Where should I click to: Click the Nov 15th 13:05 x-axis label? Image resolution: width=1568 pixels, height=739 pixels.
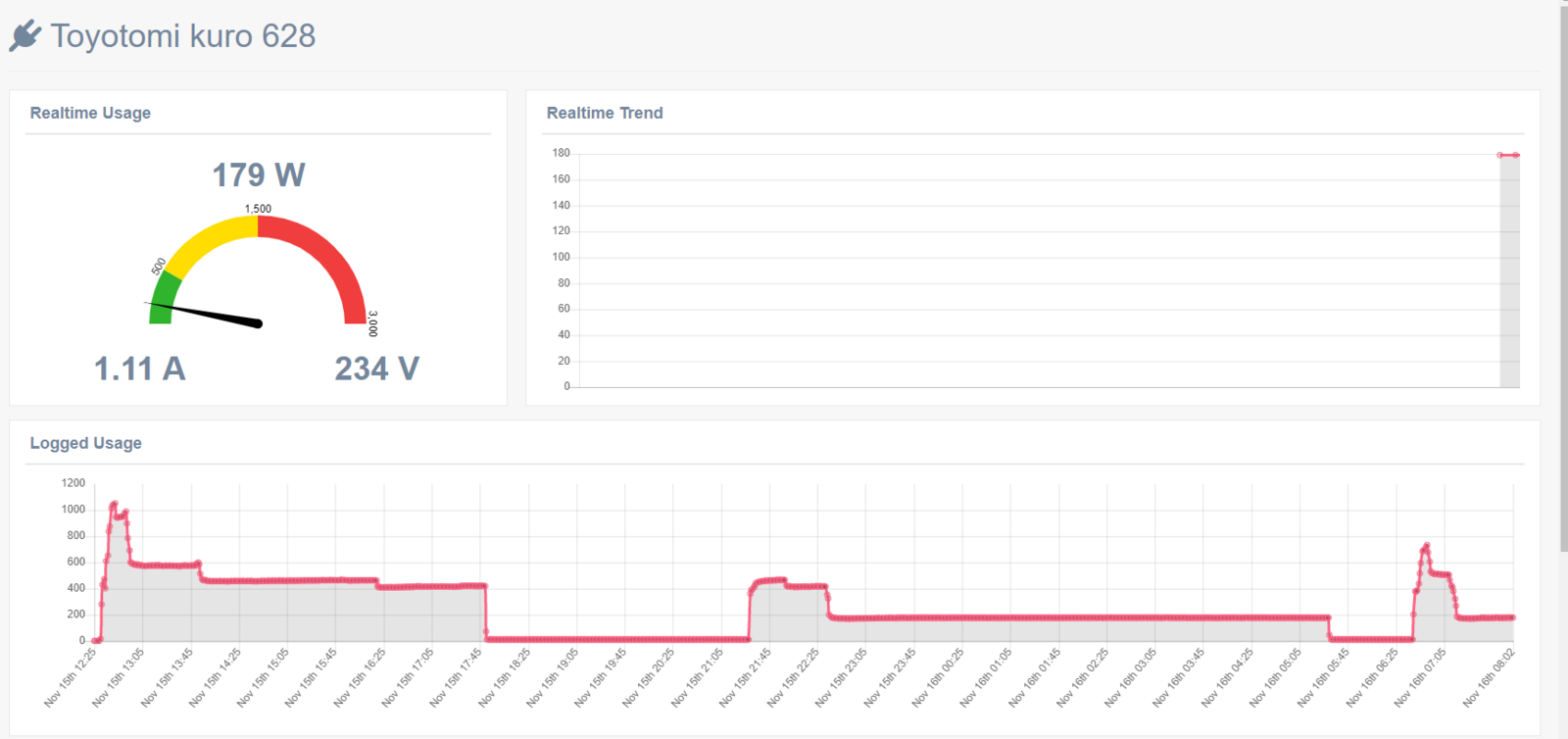pyautogui.click(x=119, y=677)
